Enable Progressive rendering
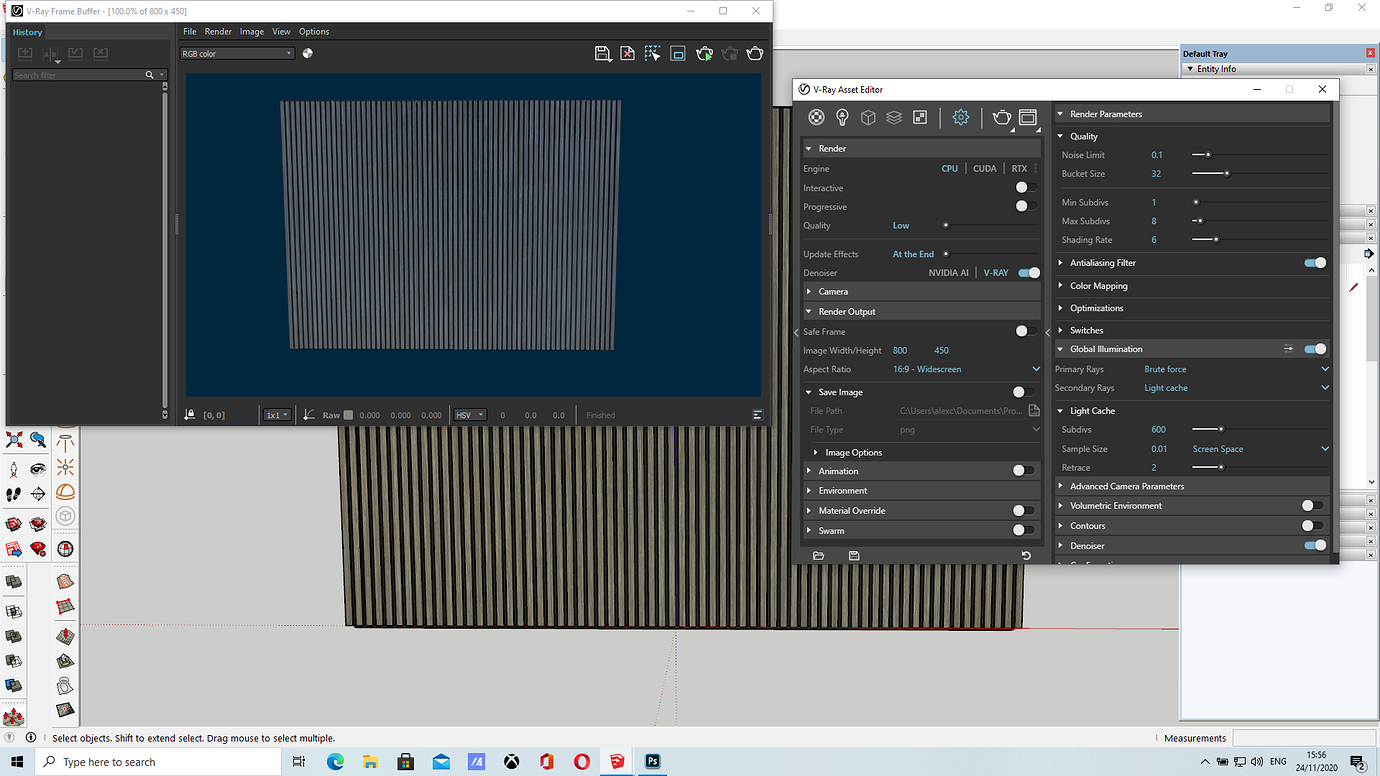The height and width of the screenshot is (776, 1380). coord(1022,206)
